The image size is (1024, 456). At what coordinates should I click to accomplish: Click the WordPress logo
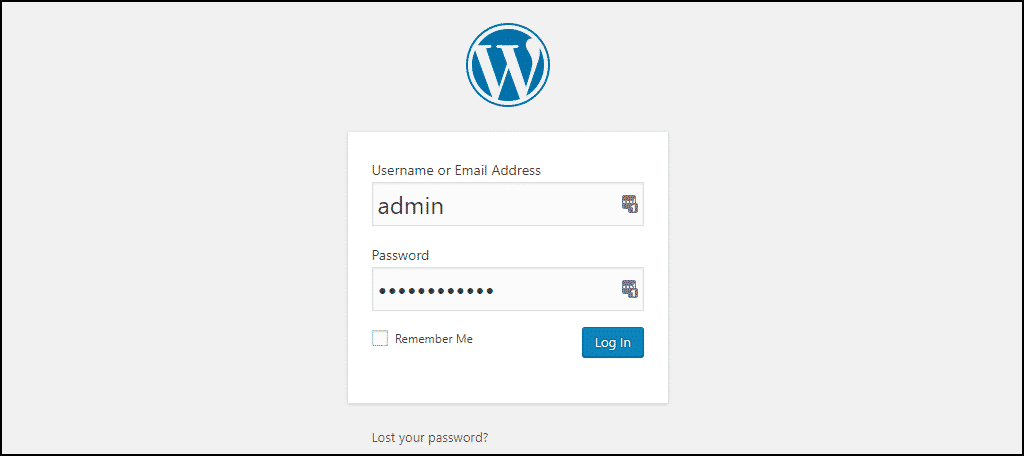pyautogui.click(x=507, y=65)
